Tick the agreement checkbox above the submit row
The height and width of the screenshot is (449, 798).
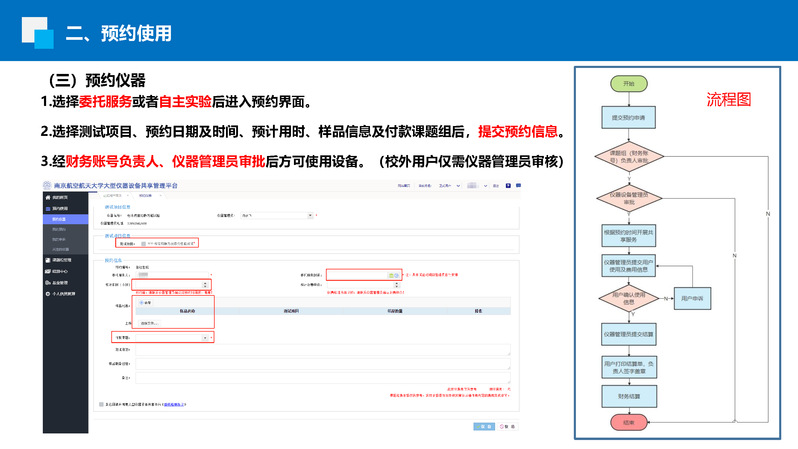[x=102, y=404]
